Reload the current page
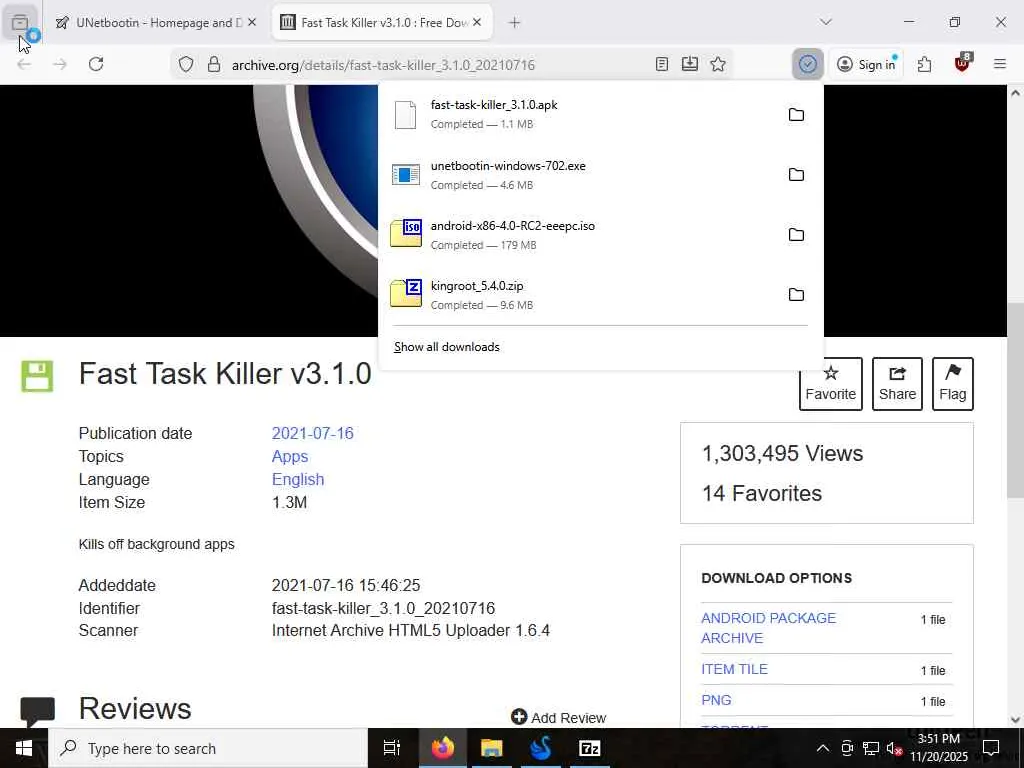1024x768 pixels. click(96, 64)
